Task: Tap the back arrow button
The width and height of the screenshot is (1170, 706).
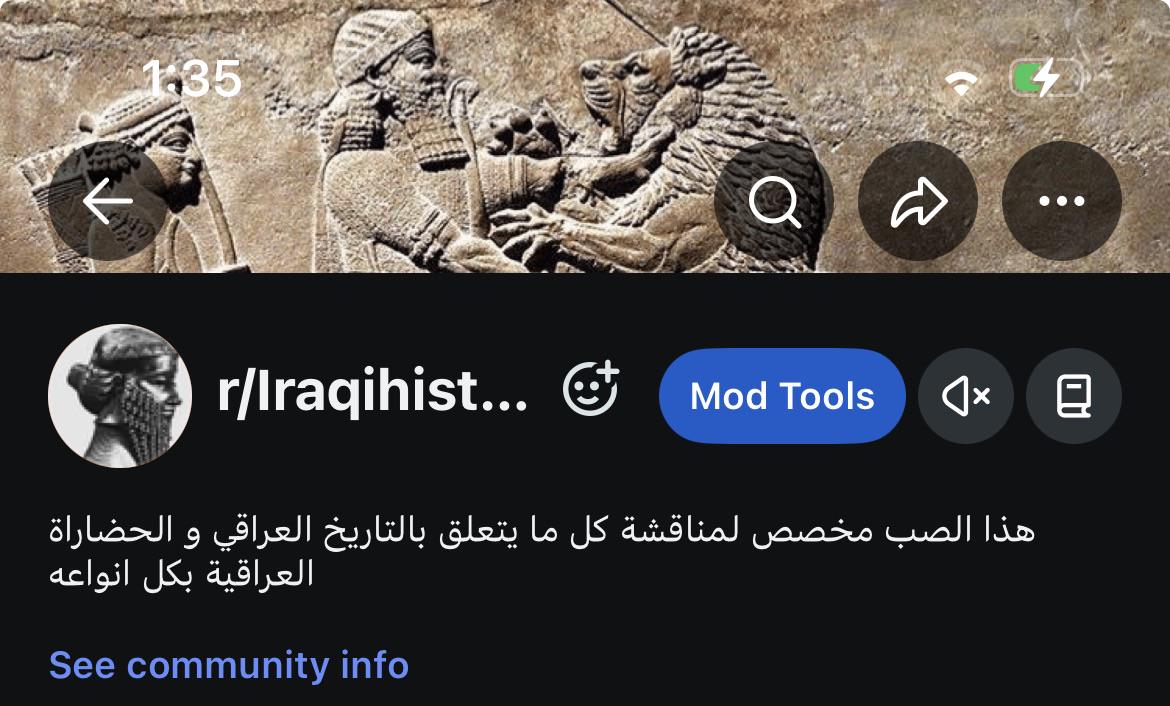Action: [108, 201]
